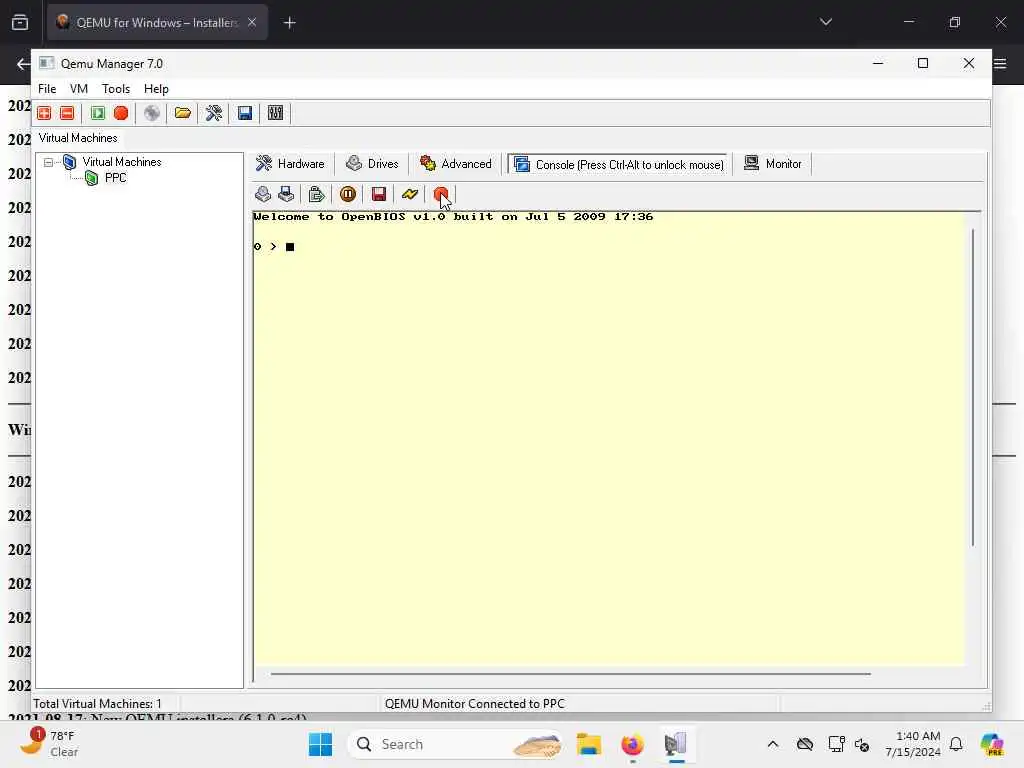
Task: Click the red stop icon in main toolbar
Action: click(x=121, y=113)
